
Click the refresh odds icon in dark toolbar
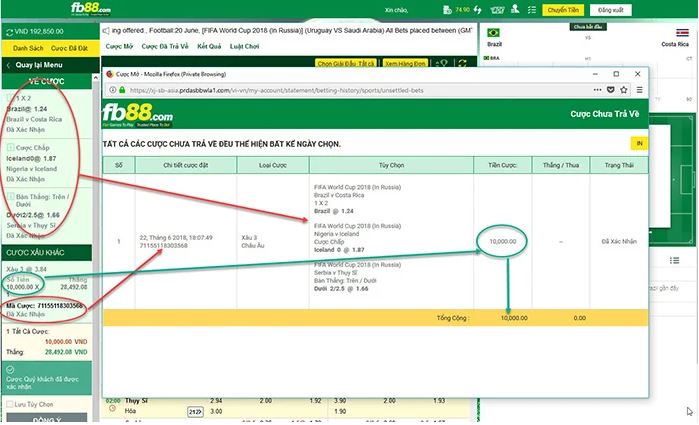click(462, 63)
